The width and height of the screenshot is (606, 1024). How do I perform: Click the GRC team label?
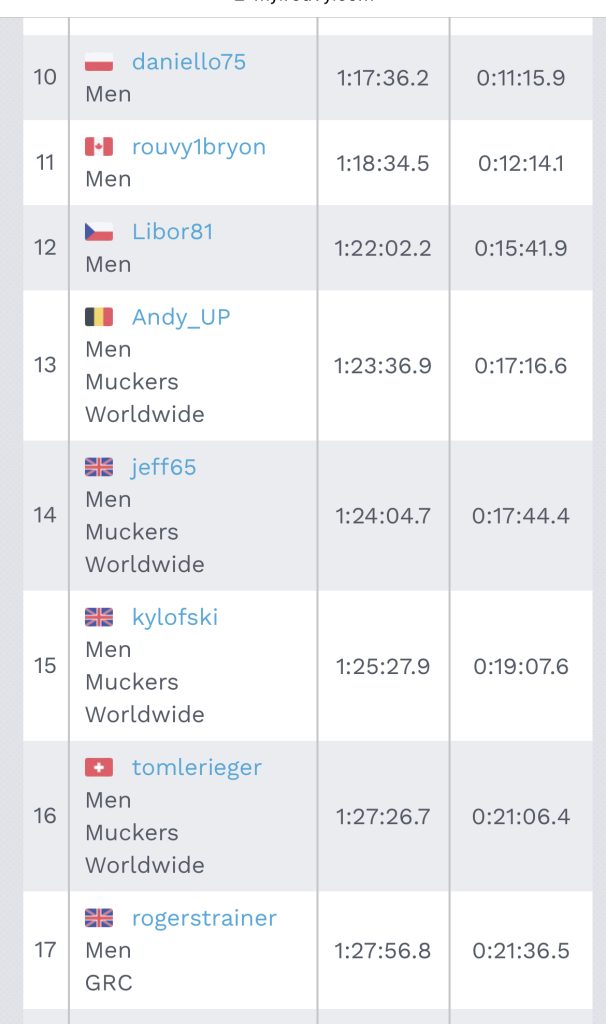click(108, 982)
